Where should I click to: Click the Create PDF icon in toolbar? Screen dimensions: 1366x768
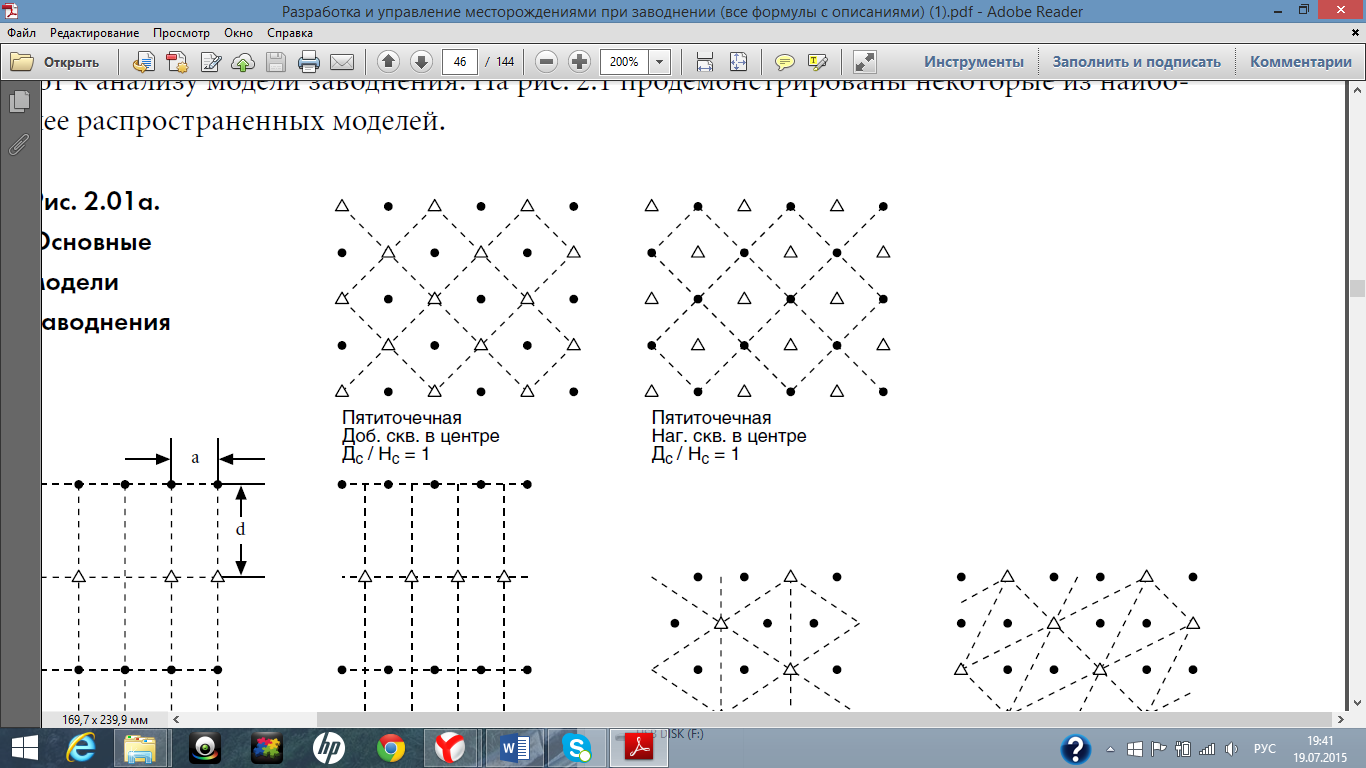(177, 62)
